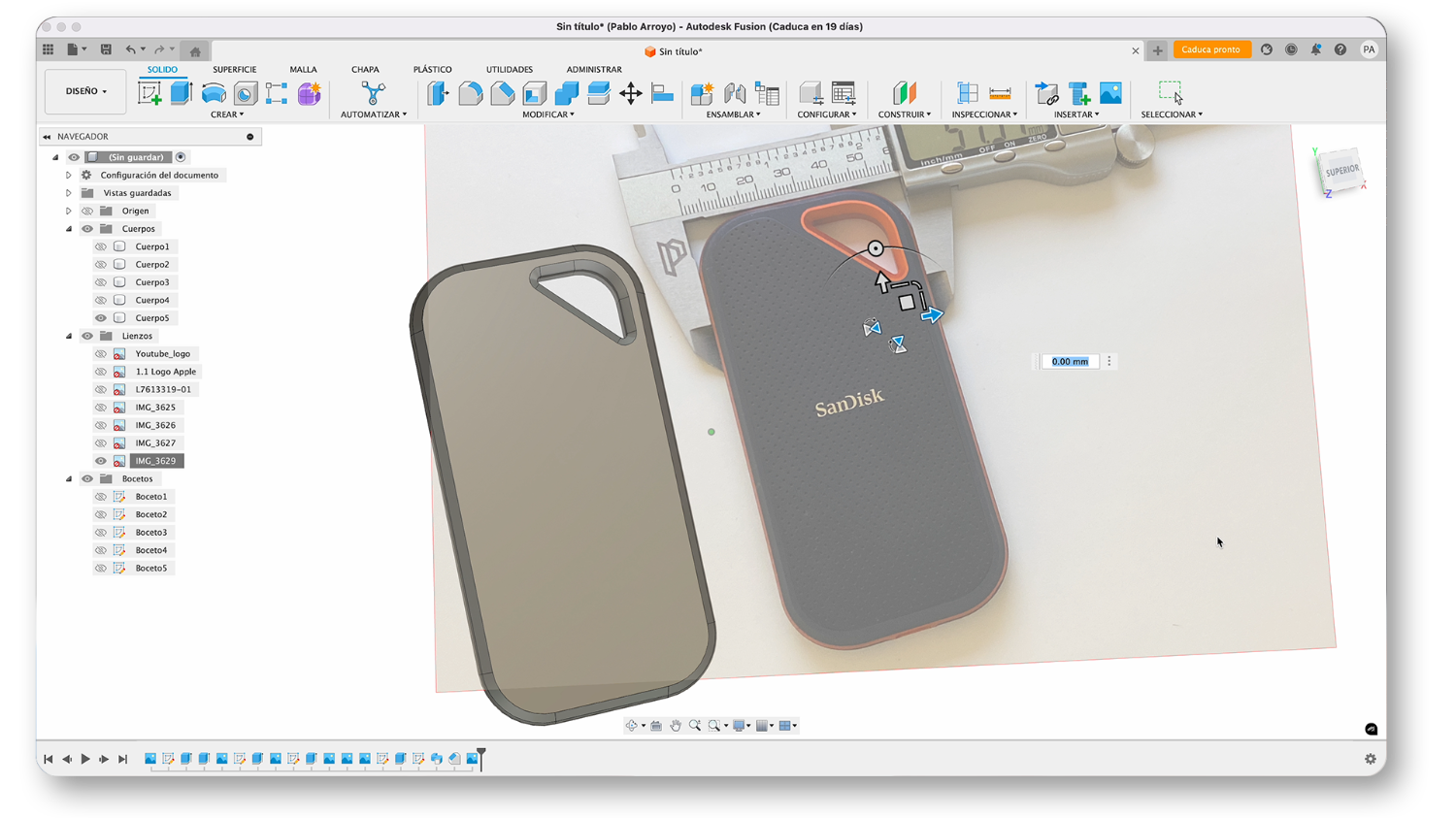This screenshot has width=1456, height=818.
Task: Open the ADMINISTRAR tab
Action: (x=594, y=70)
